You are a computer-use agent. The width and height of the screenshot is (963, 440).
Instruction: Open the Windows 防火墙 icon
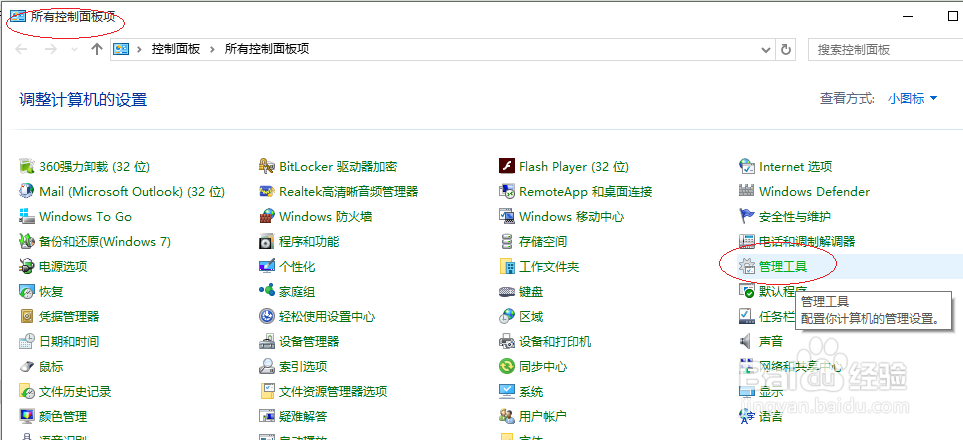tap(266, 217)
